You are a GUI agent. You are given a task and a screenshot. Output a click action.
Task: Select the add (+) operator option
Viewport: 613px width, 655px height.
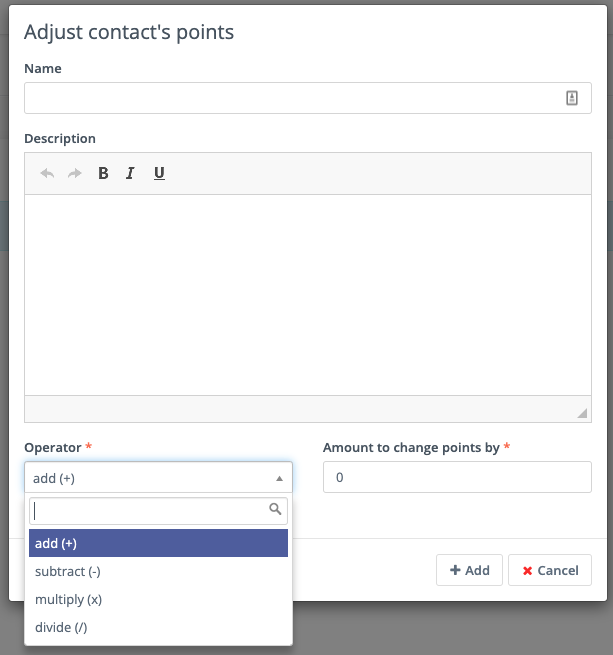[x=158, y=543]
